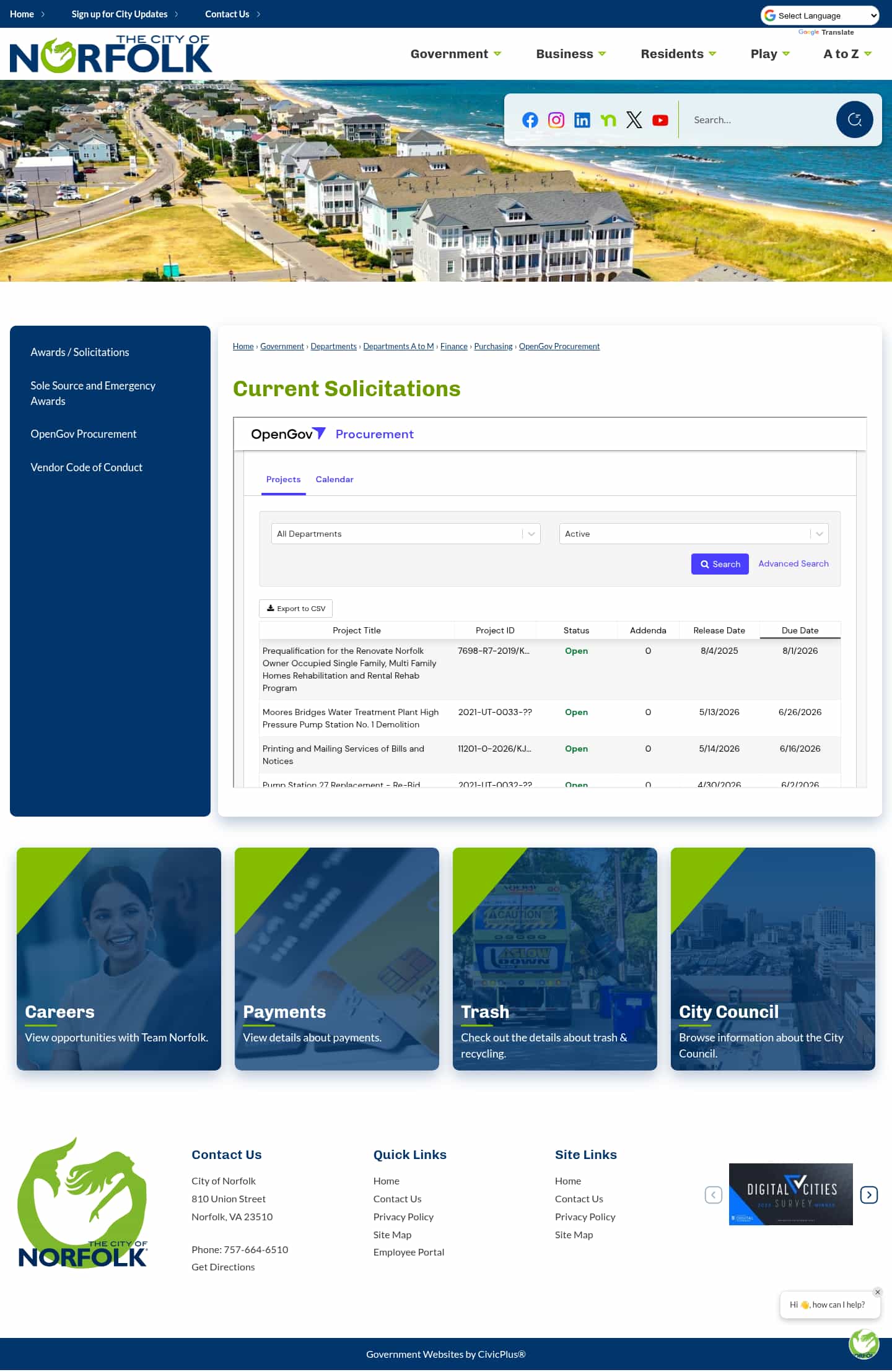Open the Active status dropdown

coord(694,534)
